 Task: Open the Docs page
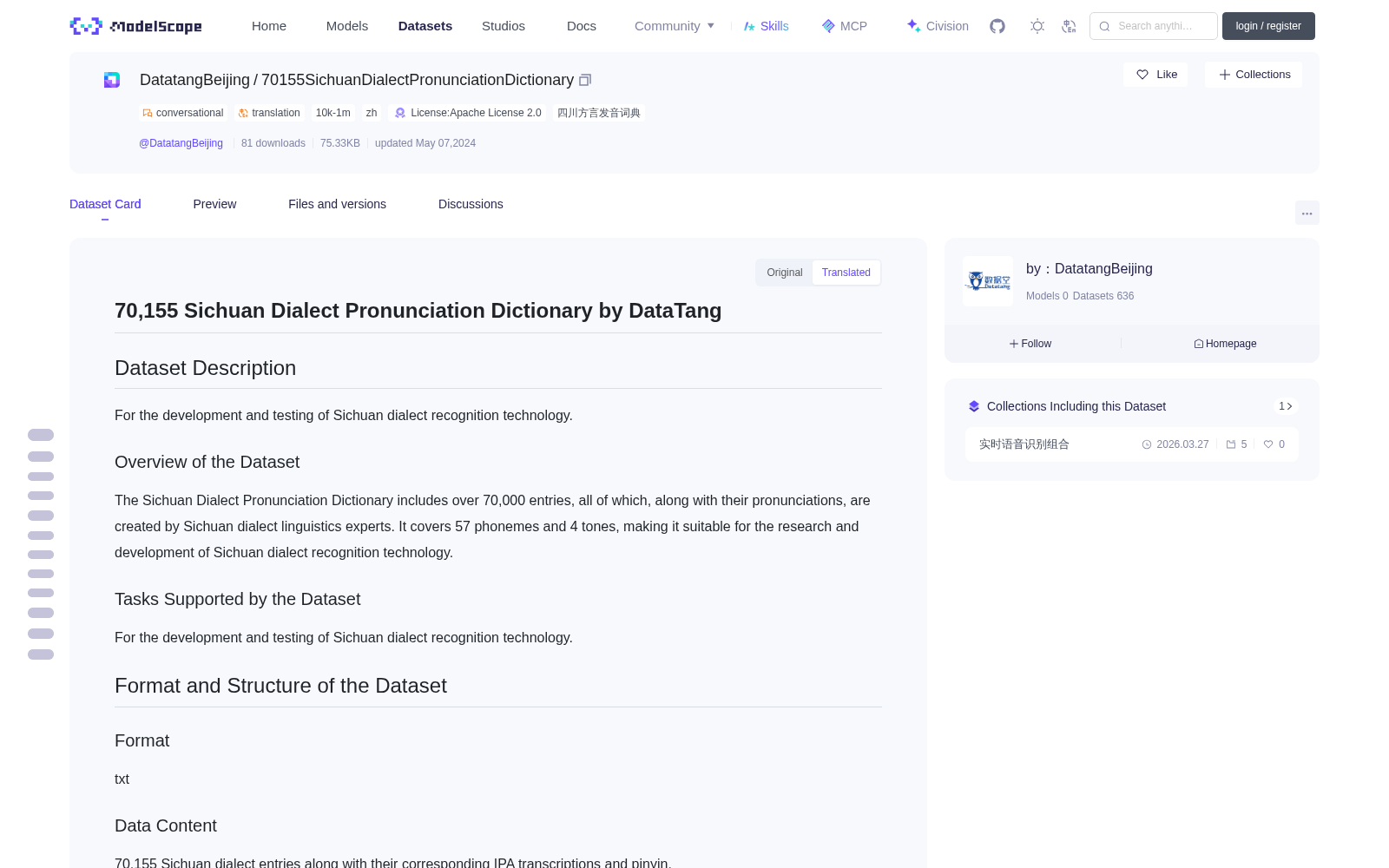pos(582,26)
